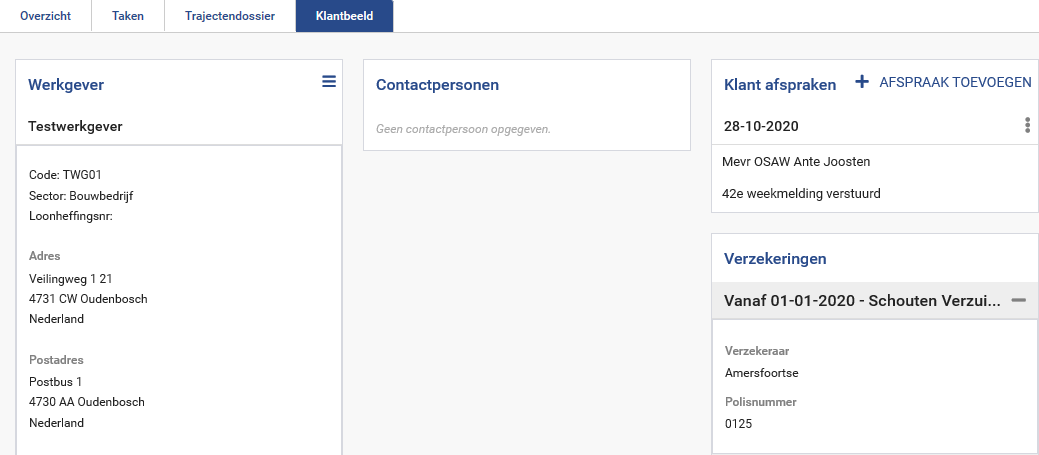Click the Klant afspraken heading
Viewport: 1039px width, 455px height.
(x=779, y=85)
